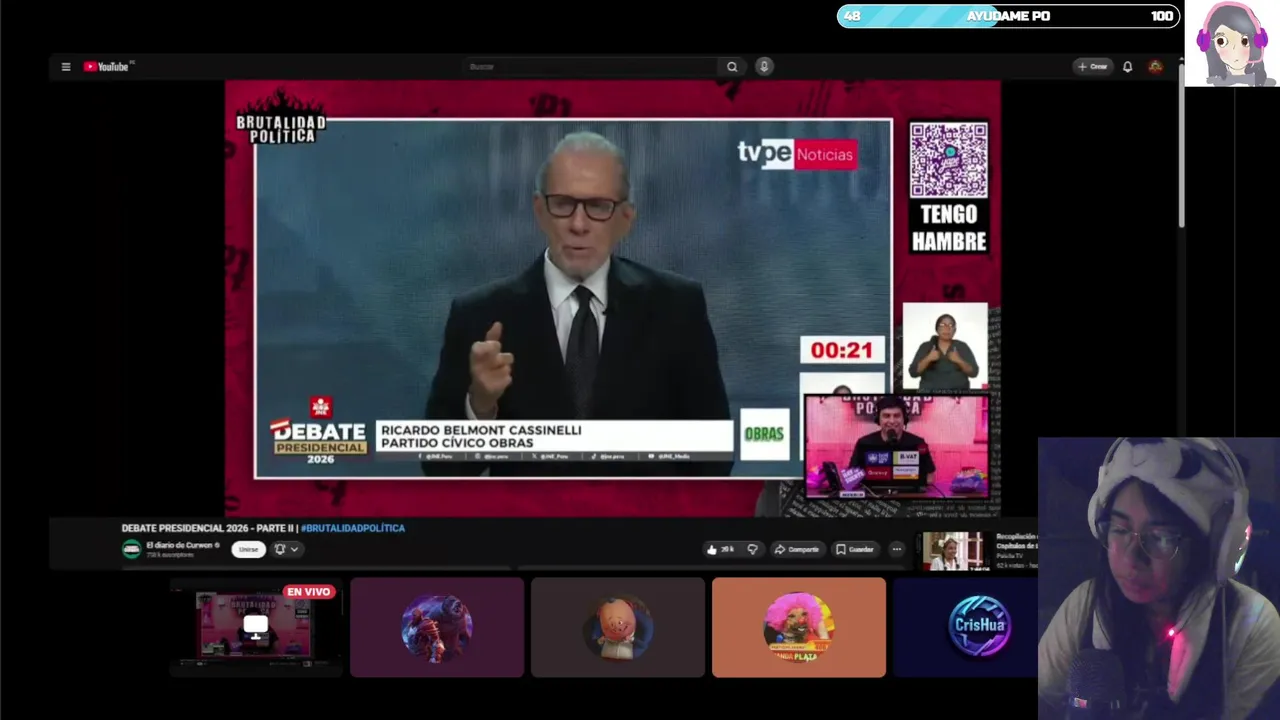Image resolution: width=1280 pixels, height=720 pixels.
Task: Click the browser page vertical scrollbar
Action: 1181,145
